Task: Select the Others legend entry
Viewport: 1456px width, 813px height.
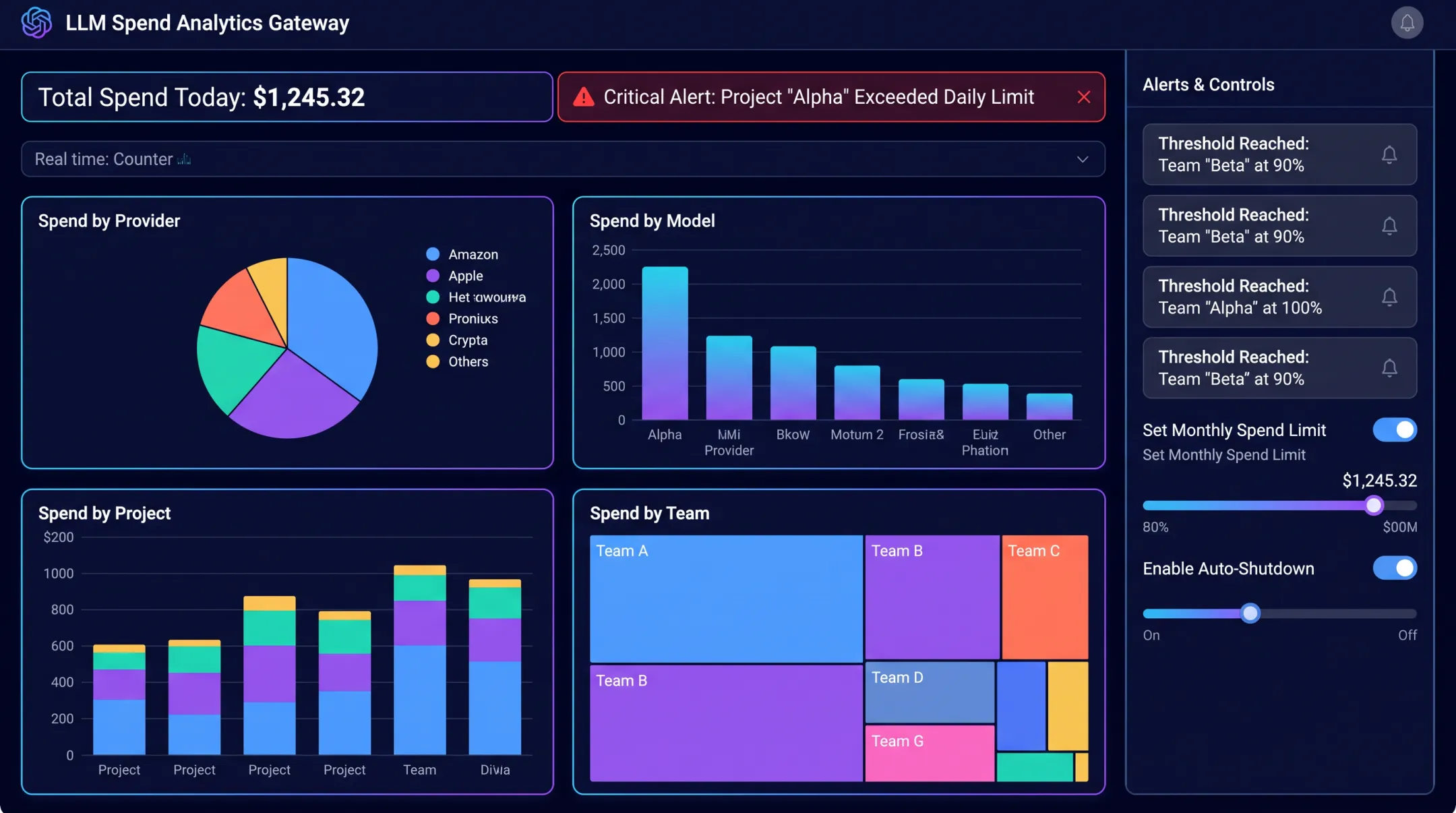Action: click(458, 361)
